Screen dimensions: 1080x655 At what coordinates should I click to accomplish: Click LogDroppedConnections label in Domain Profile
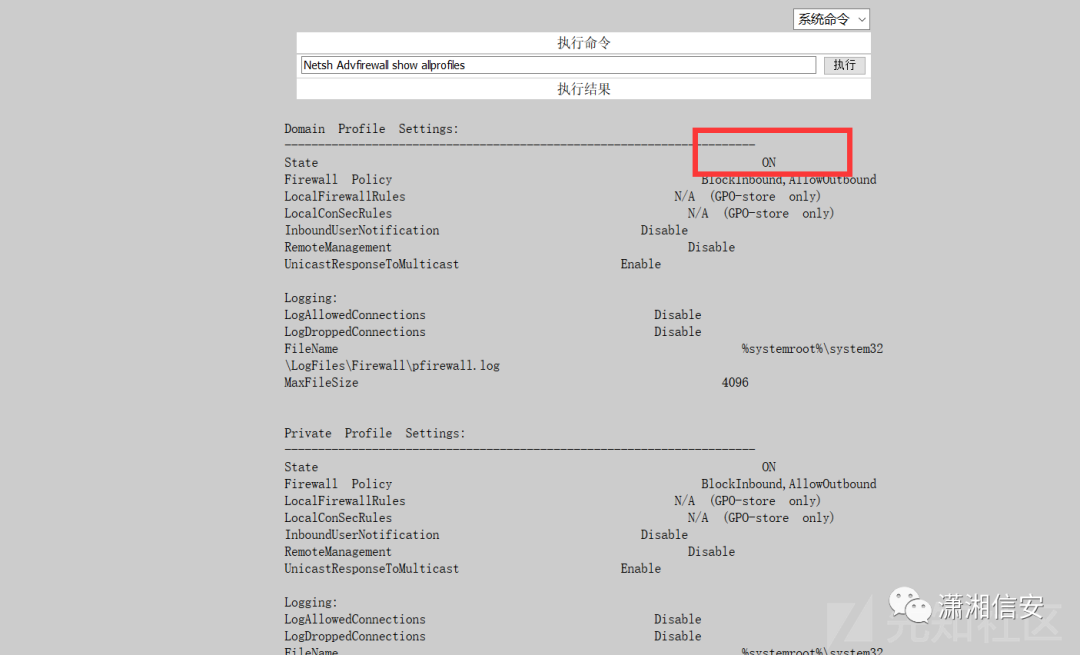(x=355, y=332)
